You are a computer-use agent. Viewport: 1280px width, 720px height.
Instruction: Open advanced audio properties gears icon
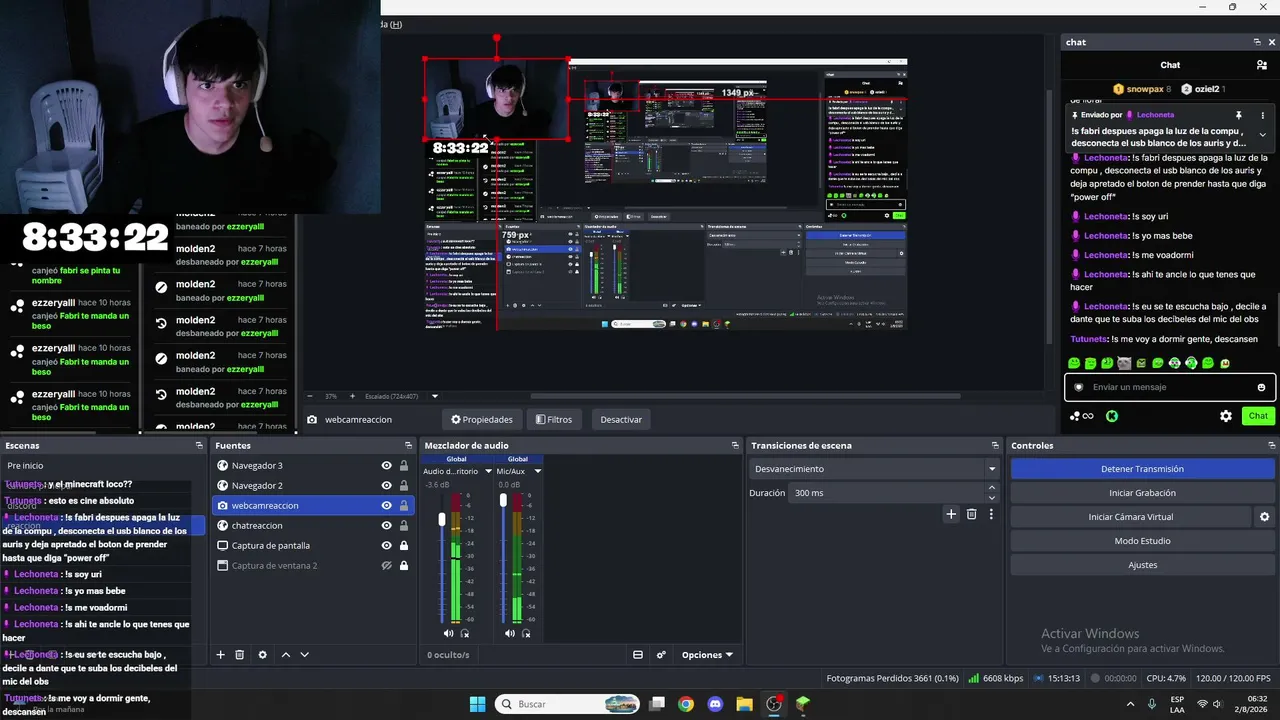pos(661,655)
